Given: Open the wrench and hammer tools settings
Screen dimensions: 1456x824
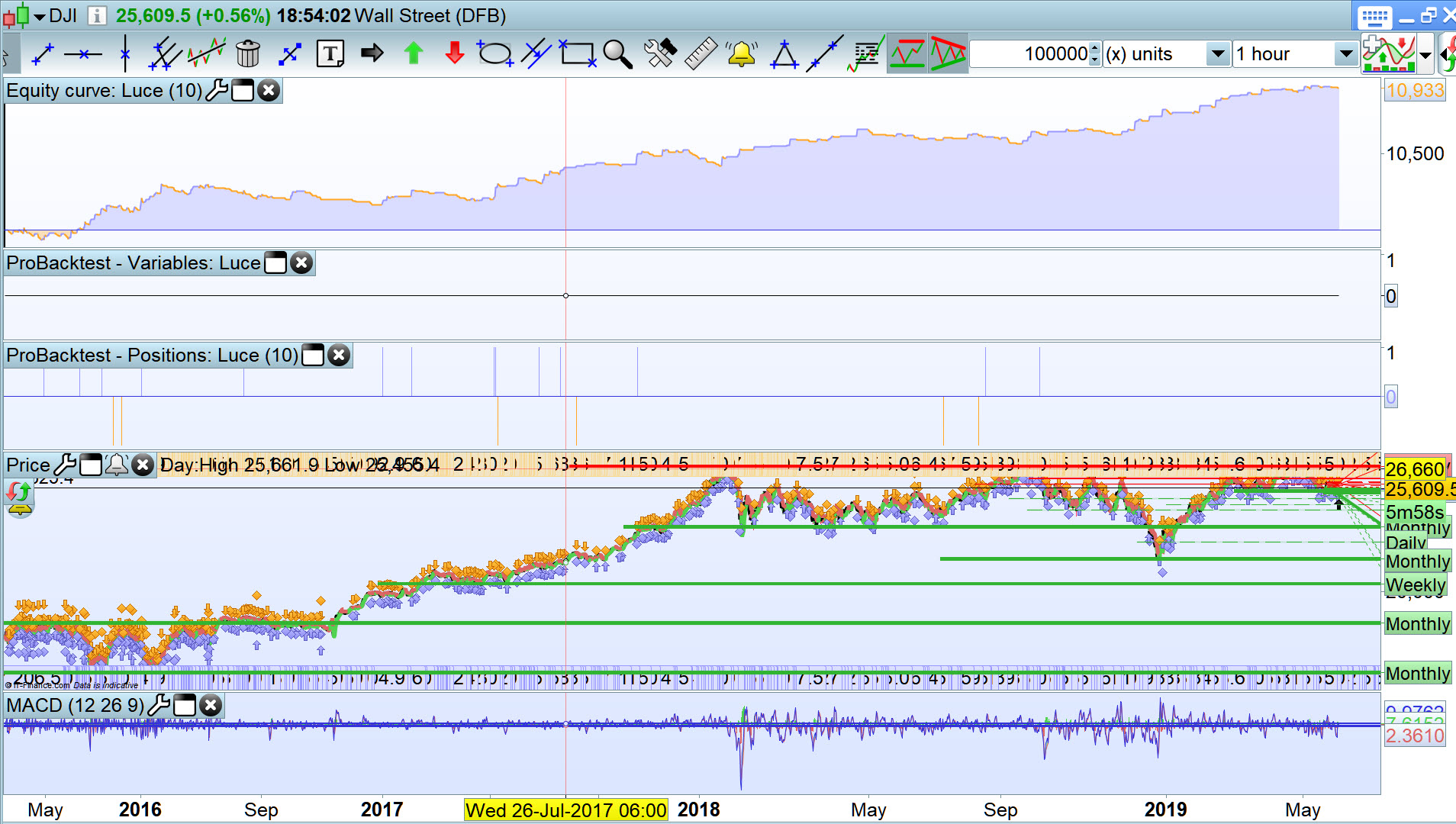Looking at the screenshot, I should [x=660, y=53].
